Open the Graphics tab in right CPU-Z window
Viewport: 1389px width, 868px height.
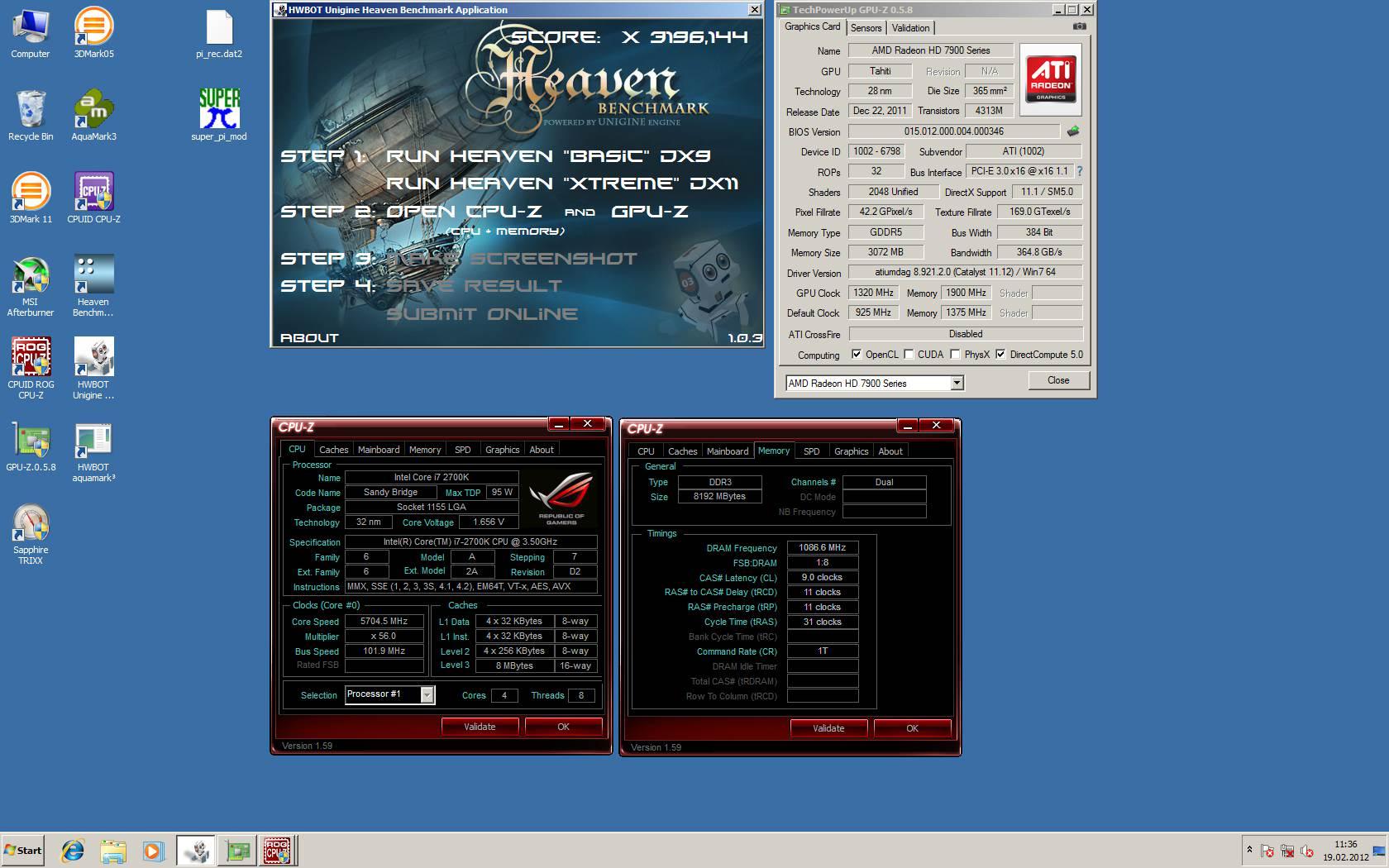coord(851,451)
